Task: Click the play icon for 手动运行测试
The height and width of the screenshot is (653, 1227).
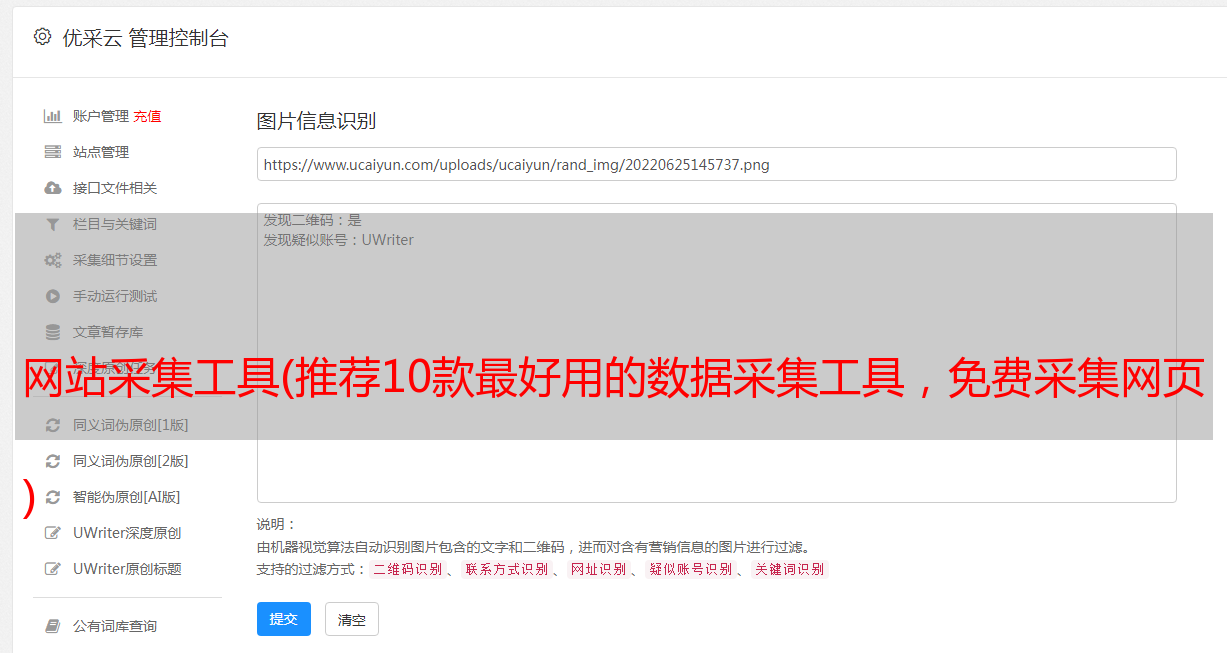Action: point(53,296)
